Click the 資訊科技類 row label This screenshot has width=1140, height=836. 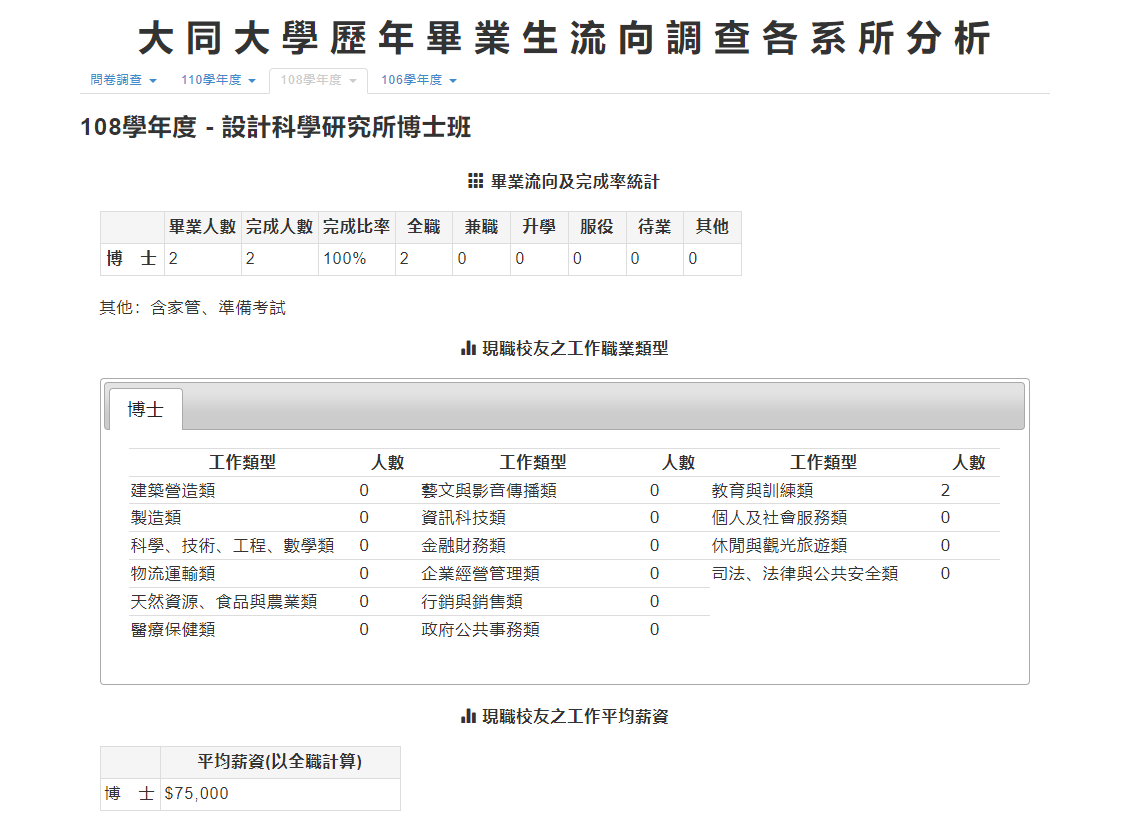pos(463,518)
